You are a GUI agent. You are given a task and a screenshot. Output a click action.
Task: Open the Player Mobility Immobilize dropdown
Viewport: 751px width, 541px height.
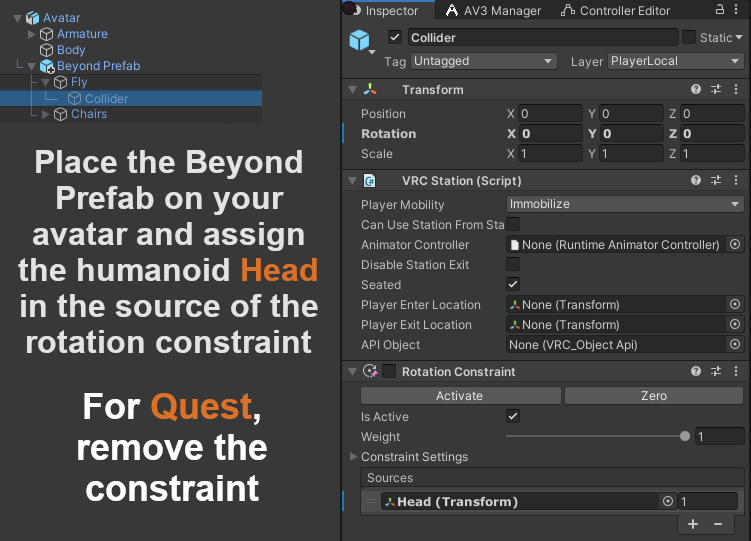coord(625,204)
